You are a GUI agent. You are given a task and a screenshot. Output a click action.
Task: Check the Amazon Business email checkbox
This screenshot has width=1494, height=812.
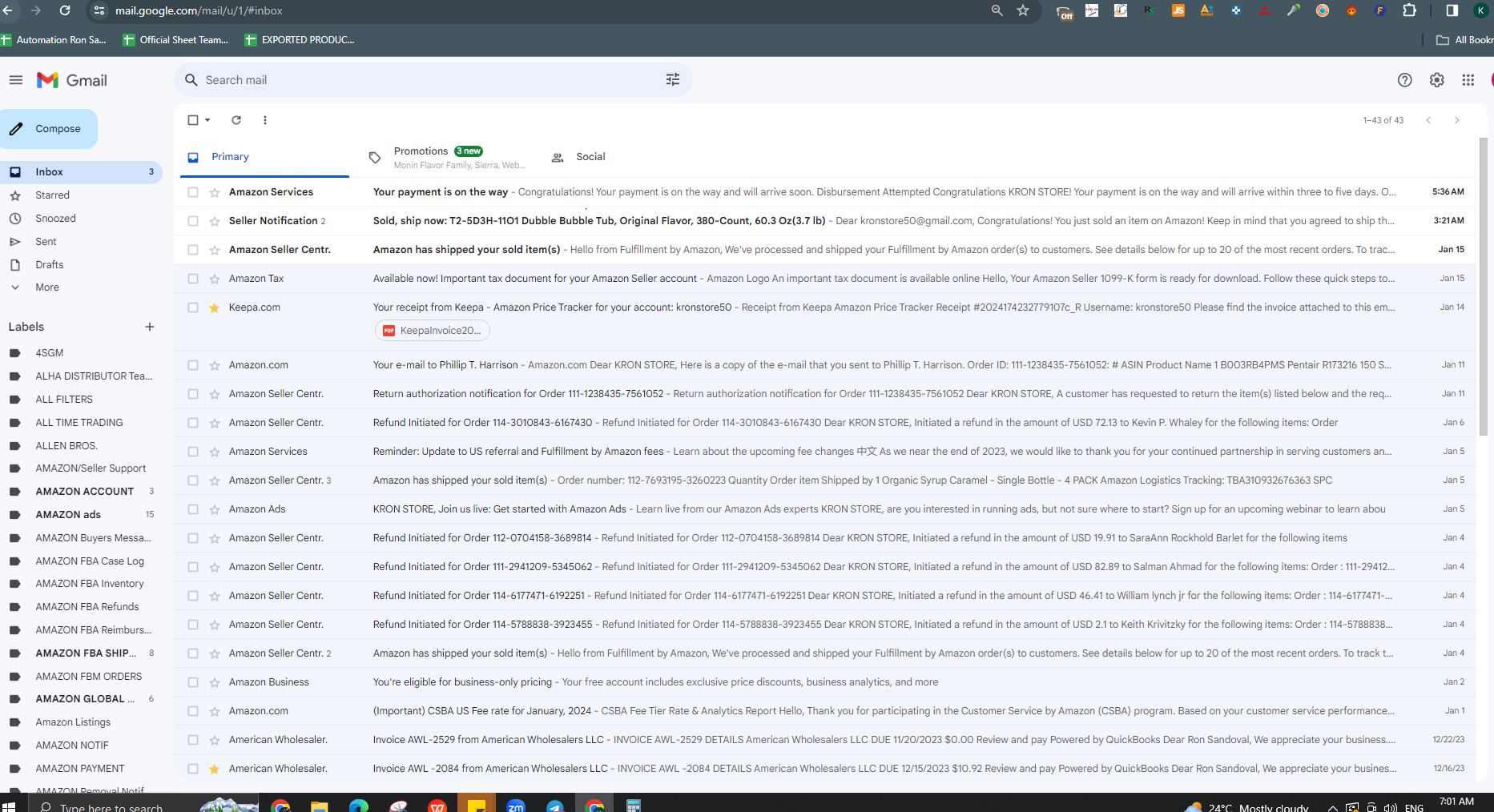(193, 682)
